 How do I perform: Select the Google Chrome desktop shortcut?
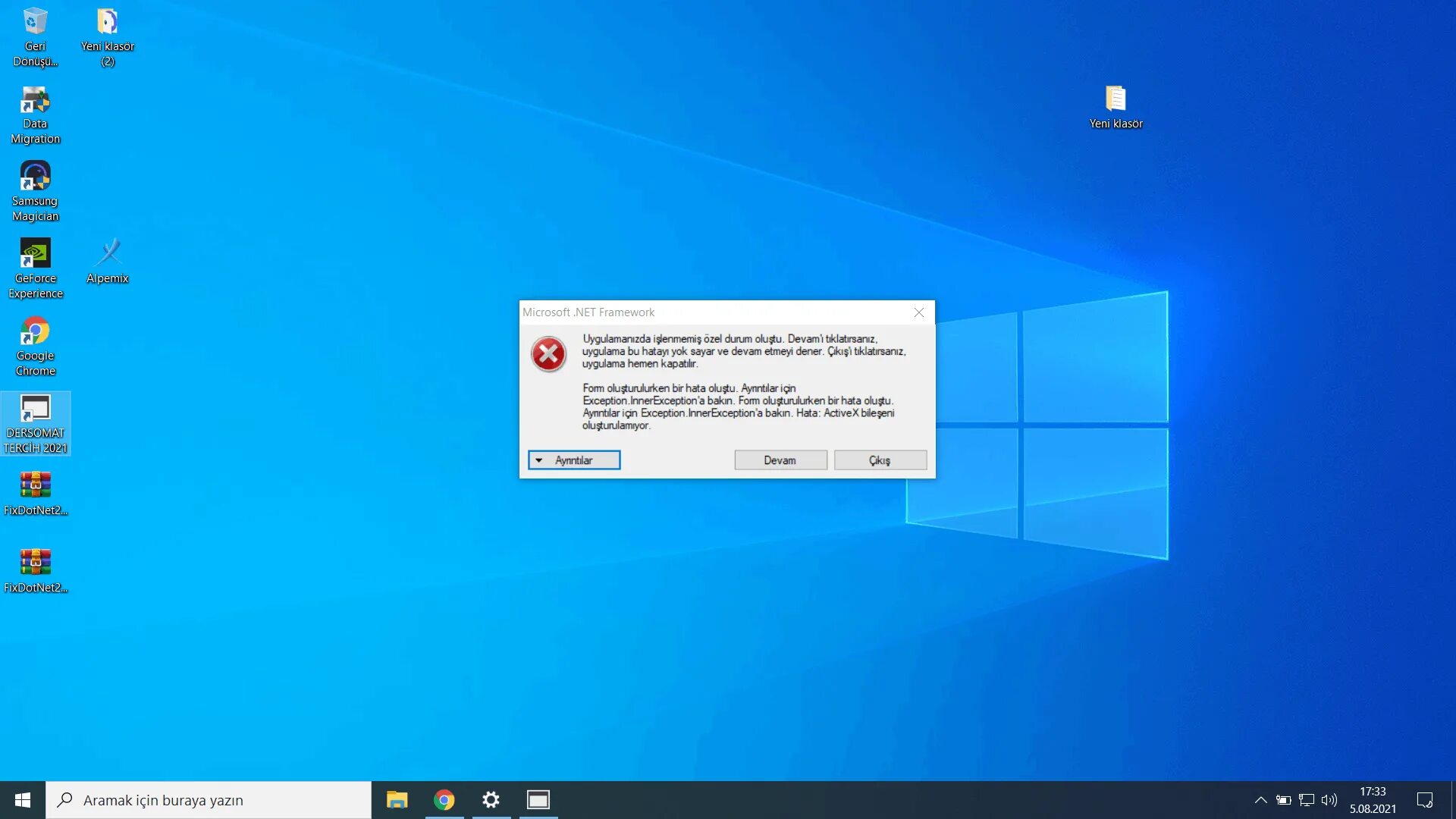[35, 331]
